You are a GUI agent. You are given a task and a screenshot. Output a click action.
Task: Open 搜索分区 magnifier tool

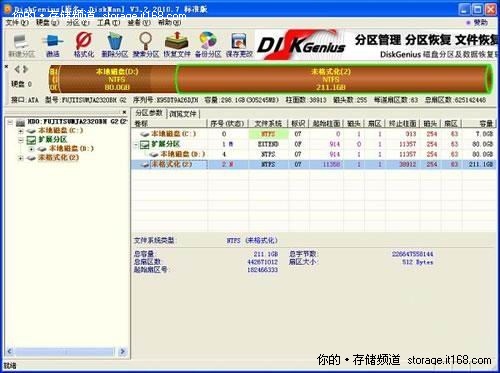click(145, 45)
